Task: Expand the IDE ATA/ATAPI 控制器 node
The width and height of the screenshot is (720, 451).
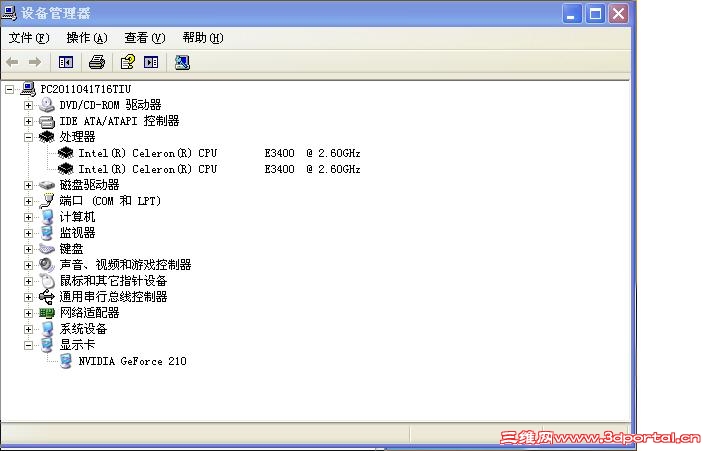Action: [x=28, y=121]
